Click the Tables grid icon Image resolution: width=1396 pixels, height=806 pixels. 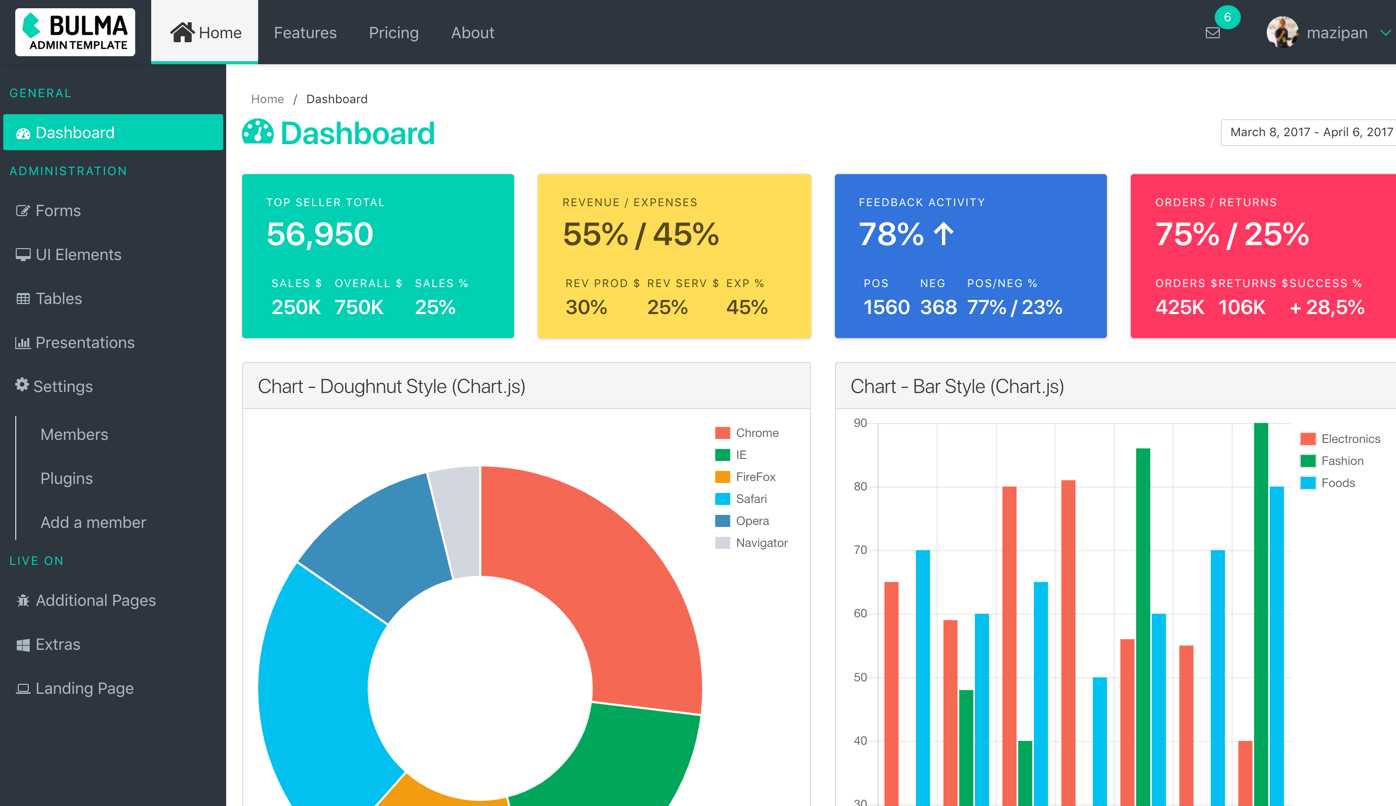pyautogui.click(x=23, y=299)
